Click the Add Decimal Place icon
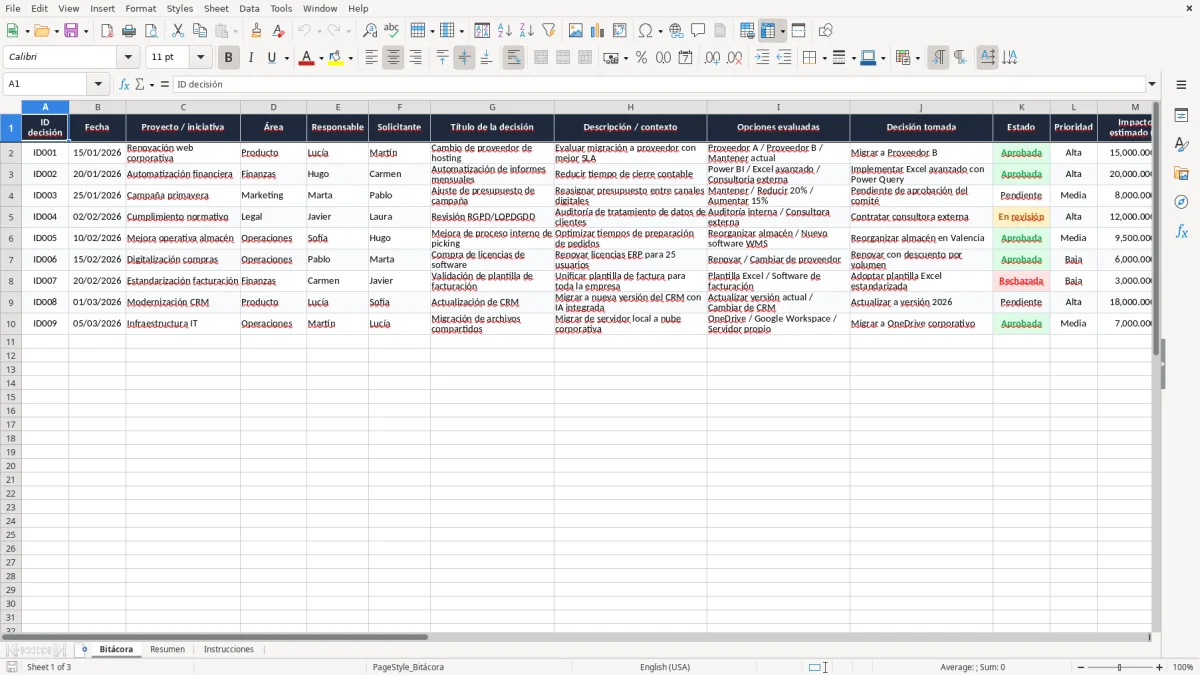 (712, 58)
